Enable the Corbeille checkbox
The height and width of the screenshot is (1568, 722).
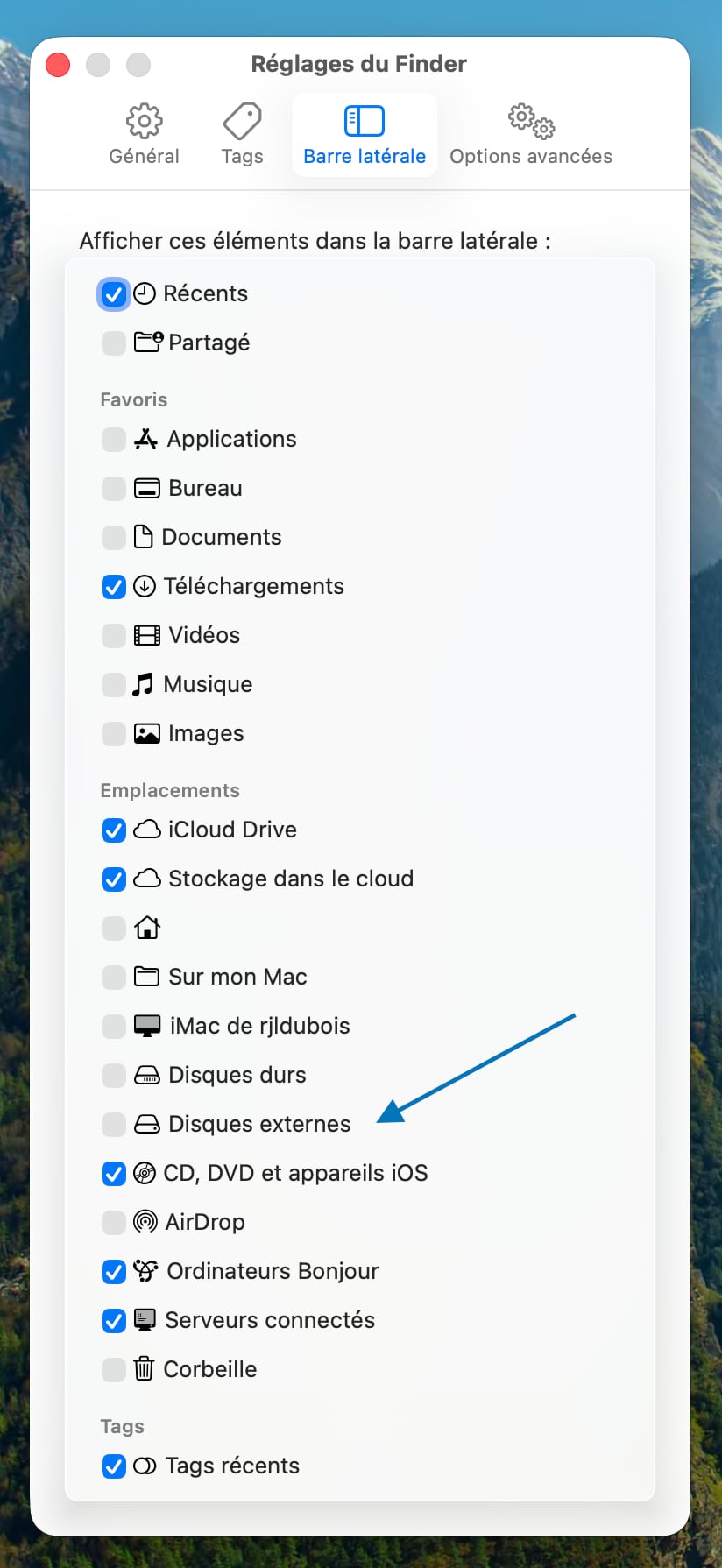click(114, 1370)
